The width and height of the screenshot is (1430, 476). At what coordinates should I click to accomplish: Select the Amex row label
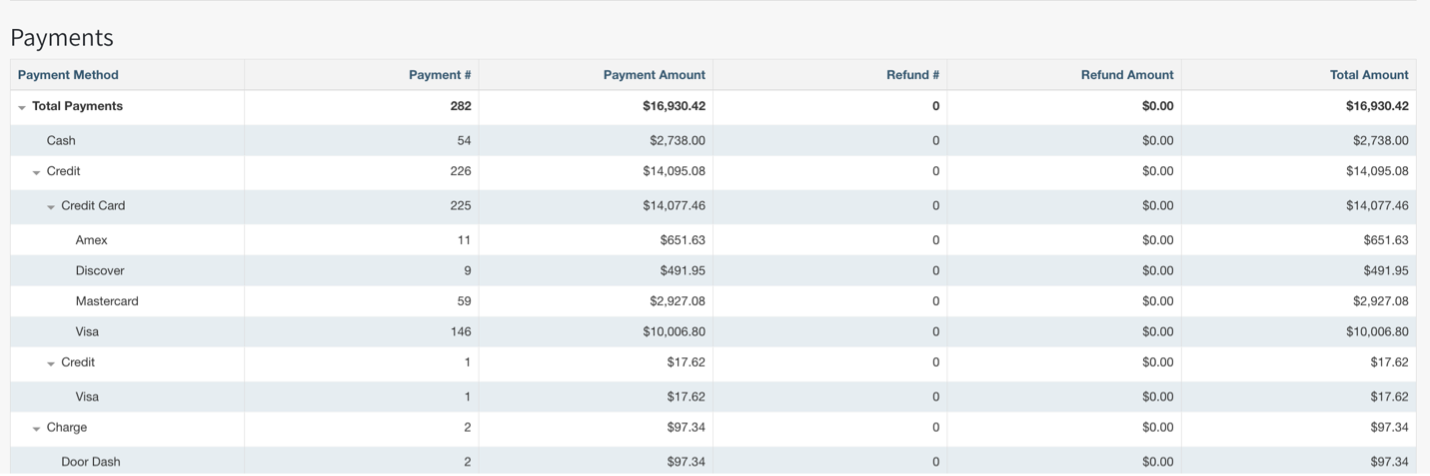(x=91, y=240)
